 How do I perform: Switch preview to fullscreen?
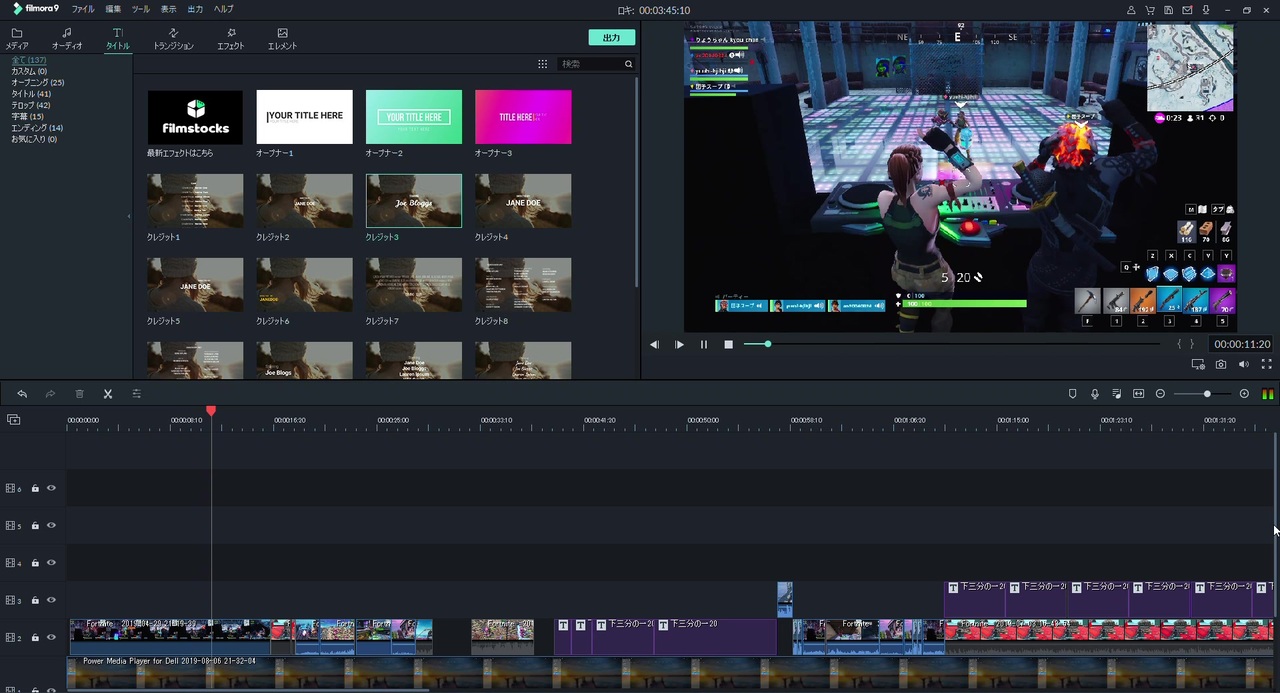[x=1266, y=365]
